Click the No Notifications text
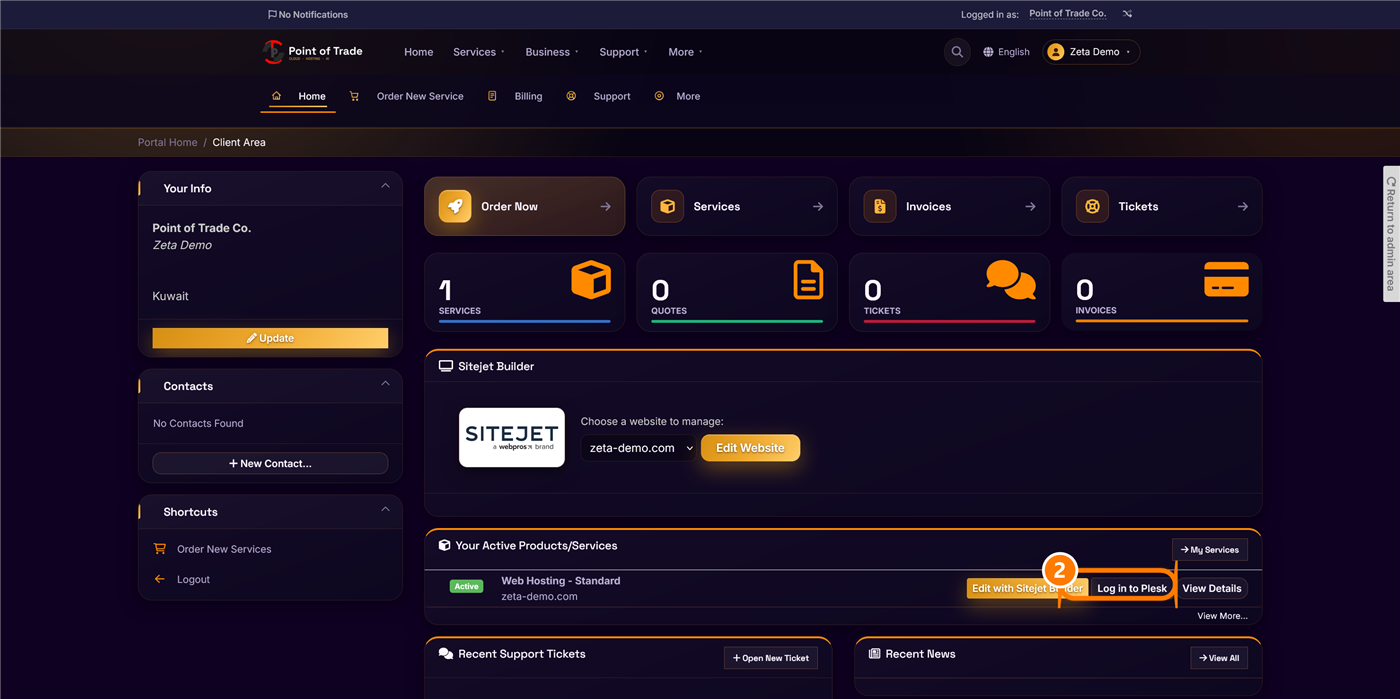The height and width of the screenshot is (699, 1400). [x=313, y=15]
